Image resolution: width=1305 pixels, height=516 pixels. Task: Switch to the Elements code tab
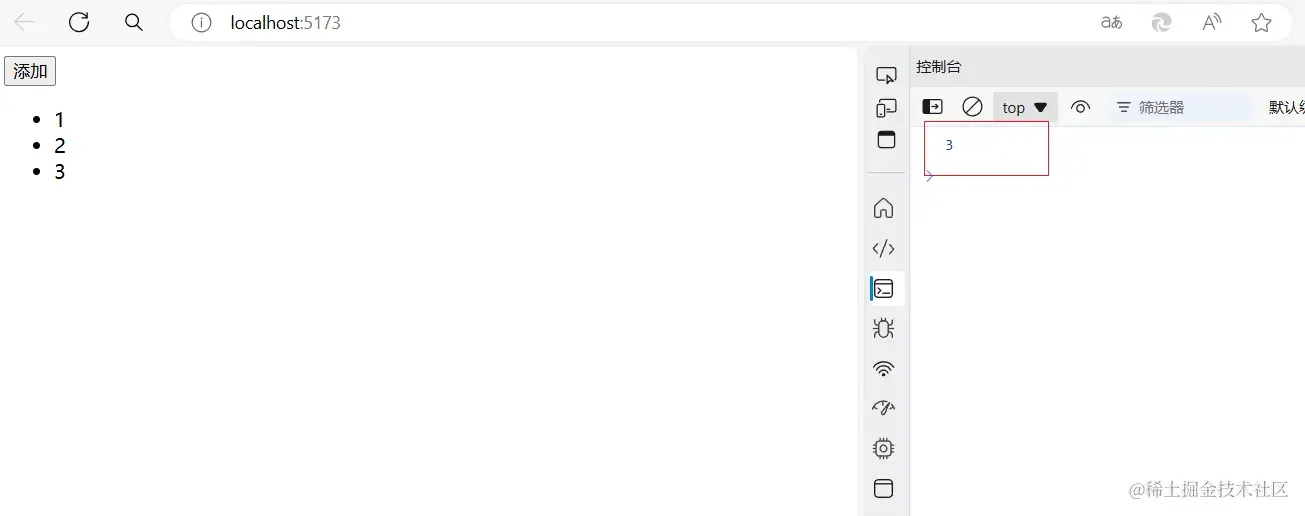[x=883, y=248]
